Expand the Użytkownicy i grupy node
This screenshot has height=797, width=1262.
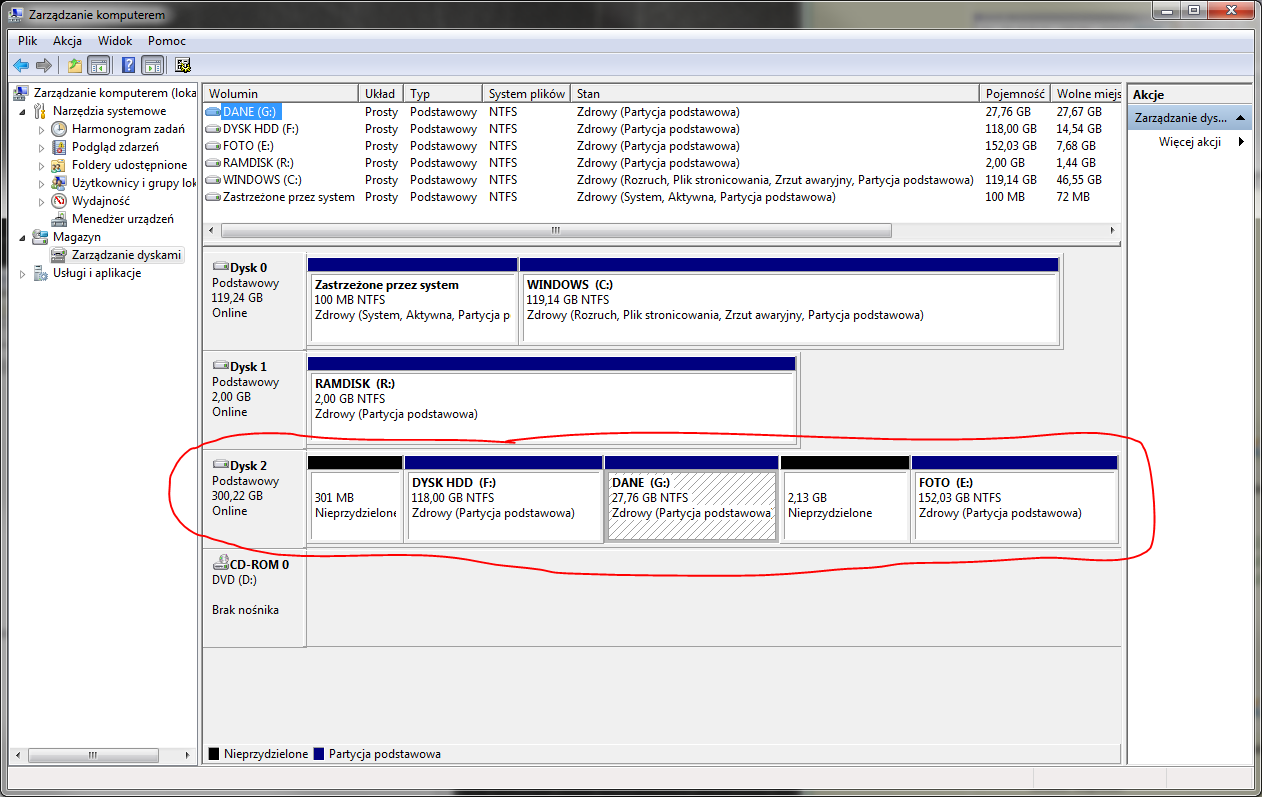(x=41, y=183)
